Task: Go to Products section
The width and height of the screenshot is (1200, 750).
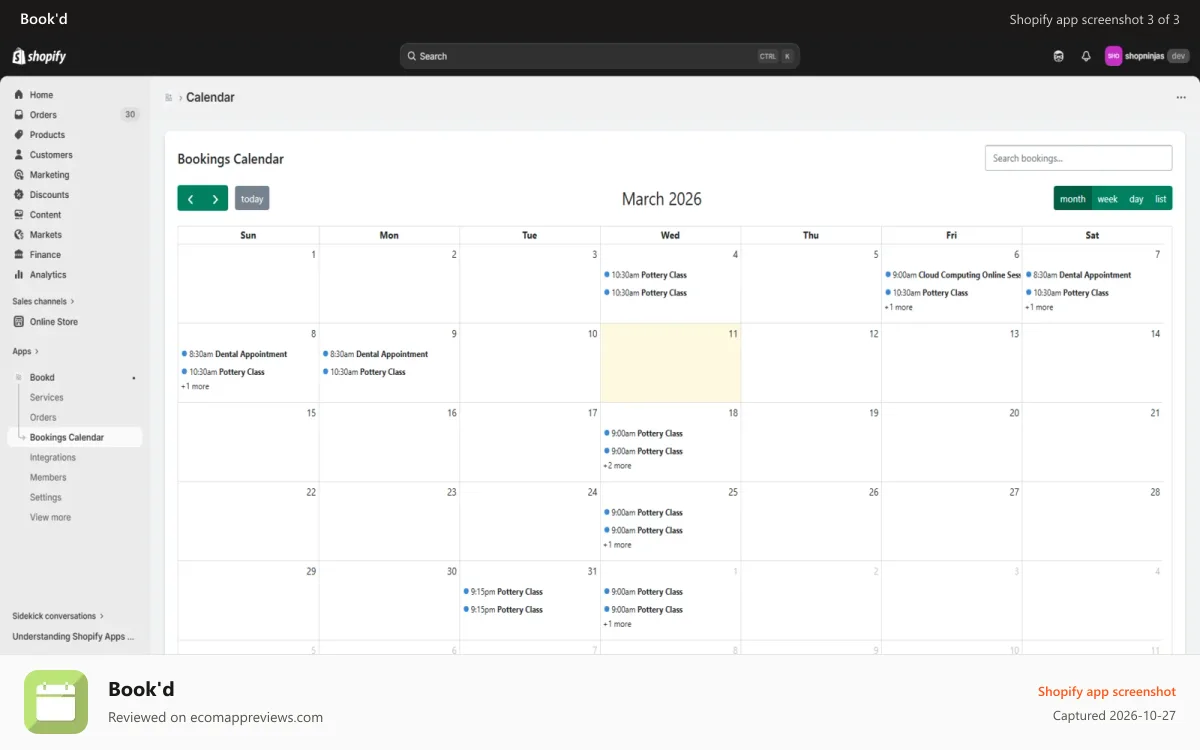Action: pos(47,135)
